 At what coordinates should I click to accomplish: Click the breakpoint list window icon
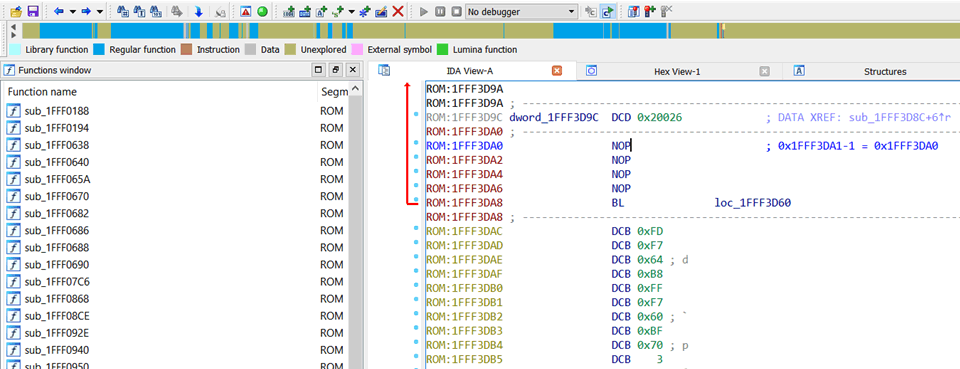point(634,11)
